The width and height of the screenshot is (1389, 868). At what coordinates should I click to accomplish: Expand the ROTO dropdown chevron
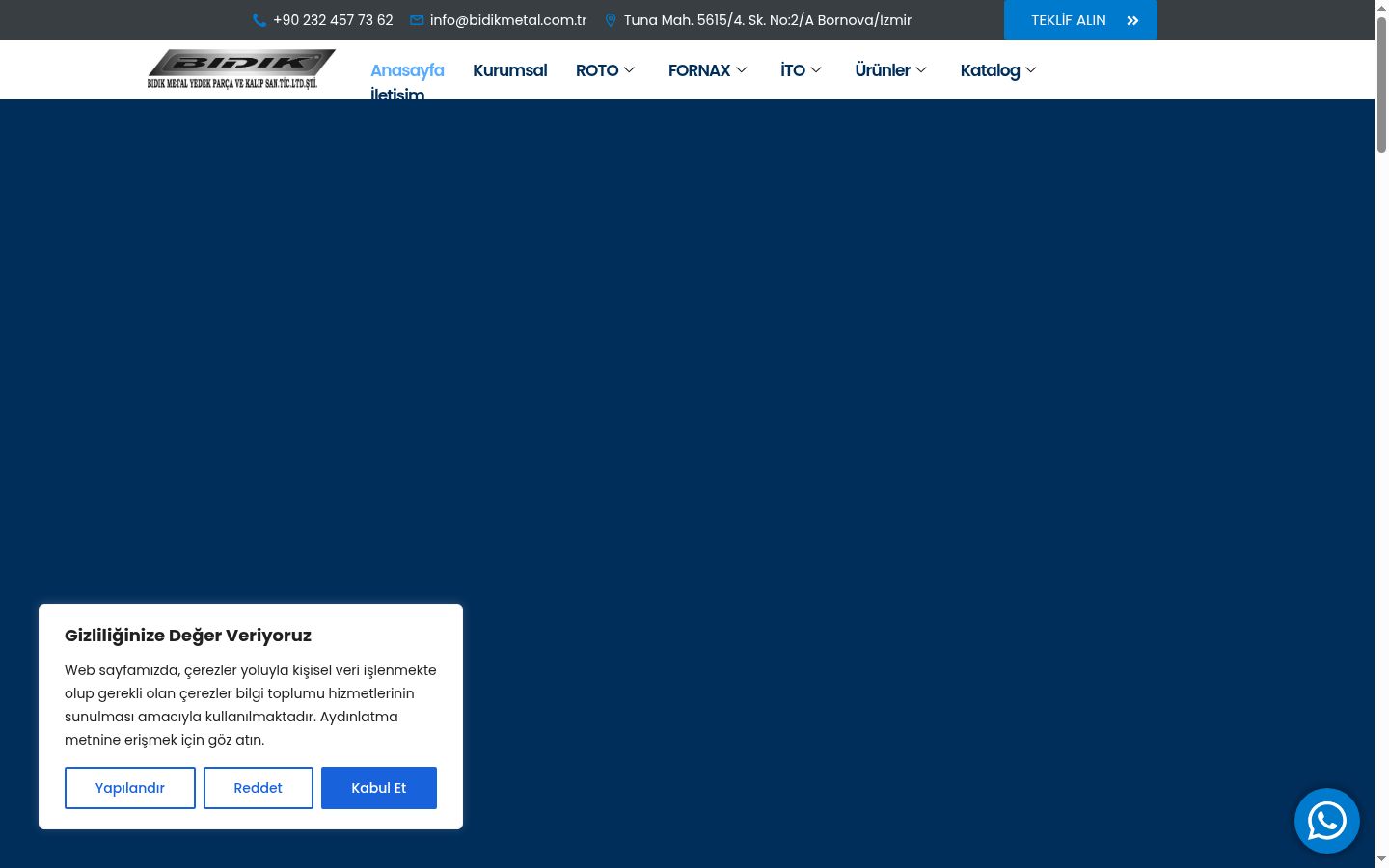[x=629, y=70]
